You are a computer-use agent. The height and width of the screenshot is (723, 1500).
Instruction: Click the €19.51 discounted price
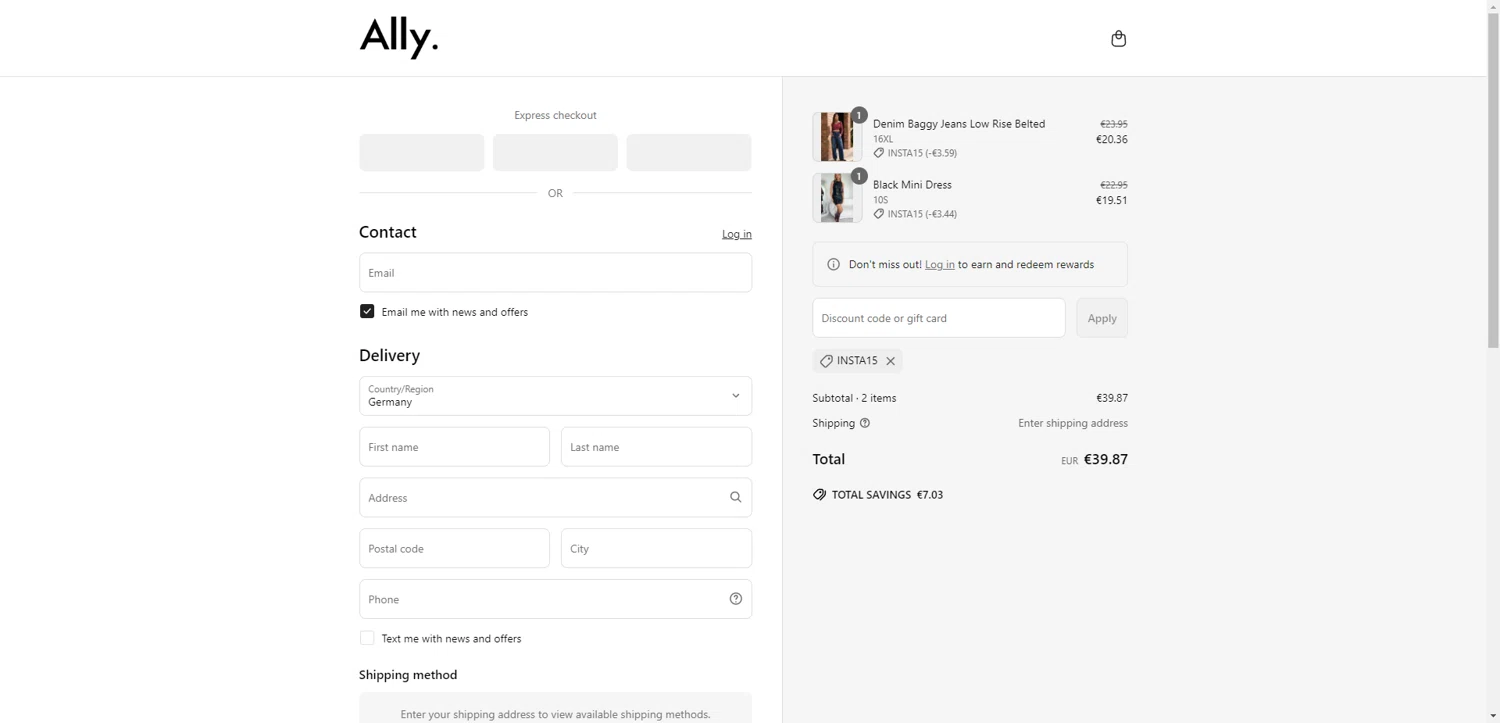tap(1112, 200)
